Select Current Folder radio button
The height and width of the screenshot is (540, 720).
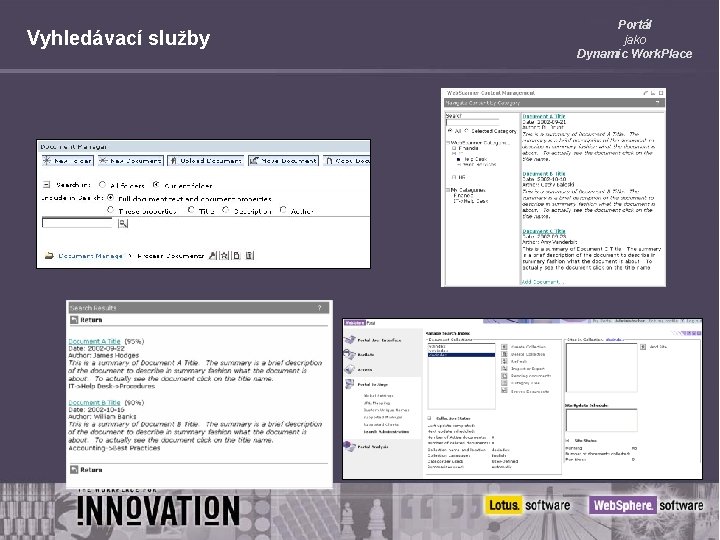[x=156, y=185]
